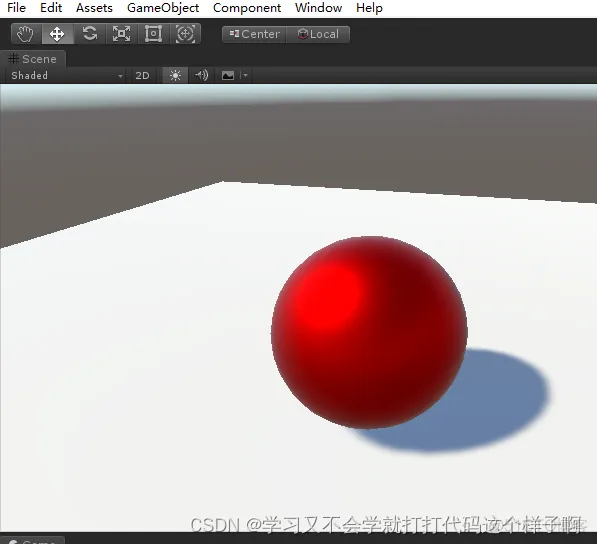Image resolution: width=597 pixels, height=544 pixels.
Task: Select the Rotate tool
Action: tap(89, 34)
